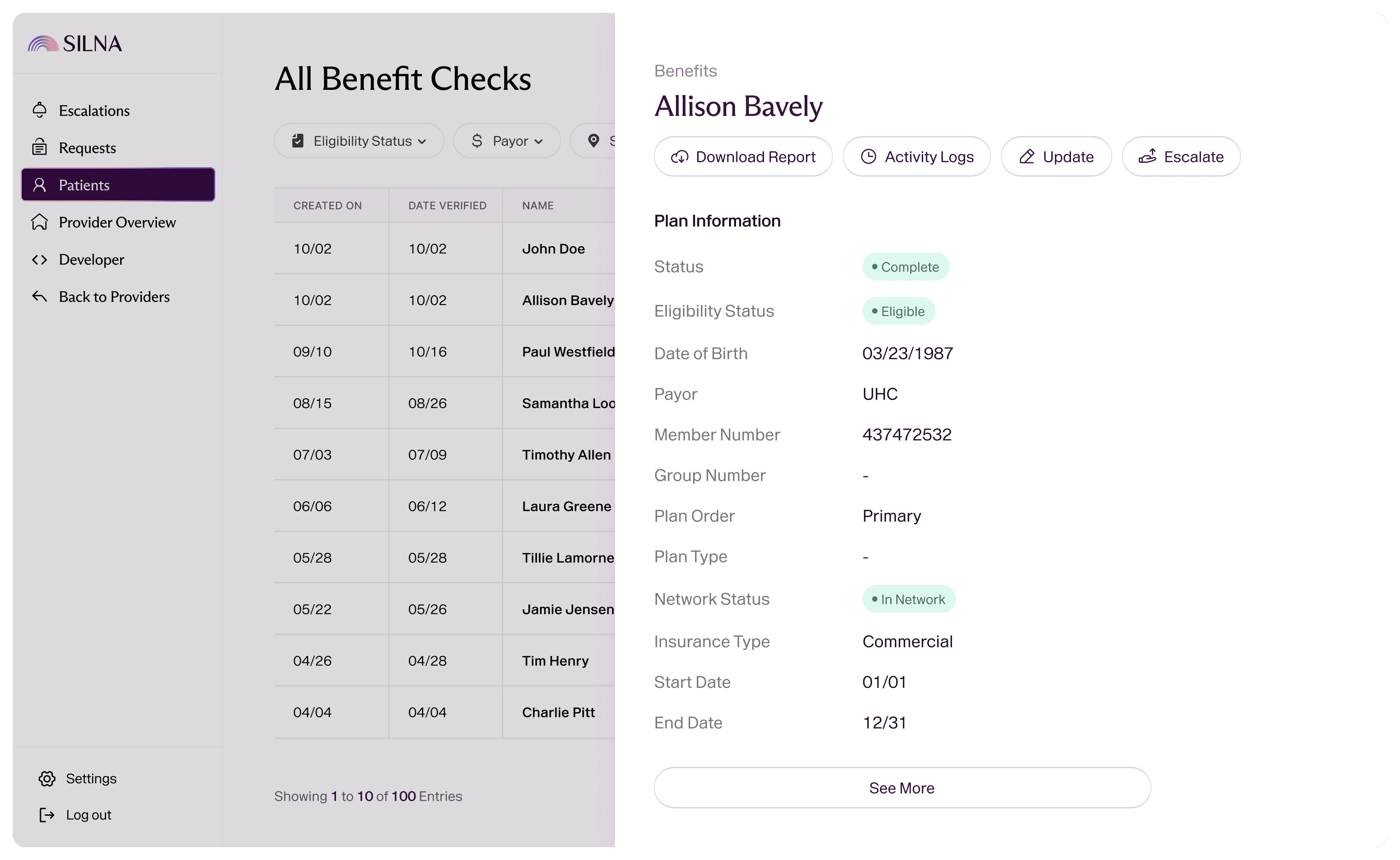The width and height of the screenshot is (1400, 860).
Task: Open the Requests sidebar item
Action: click(87, 148)
